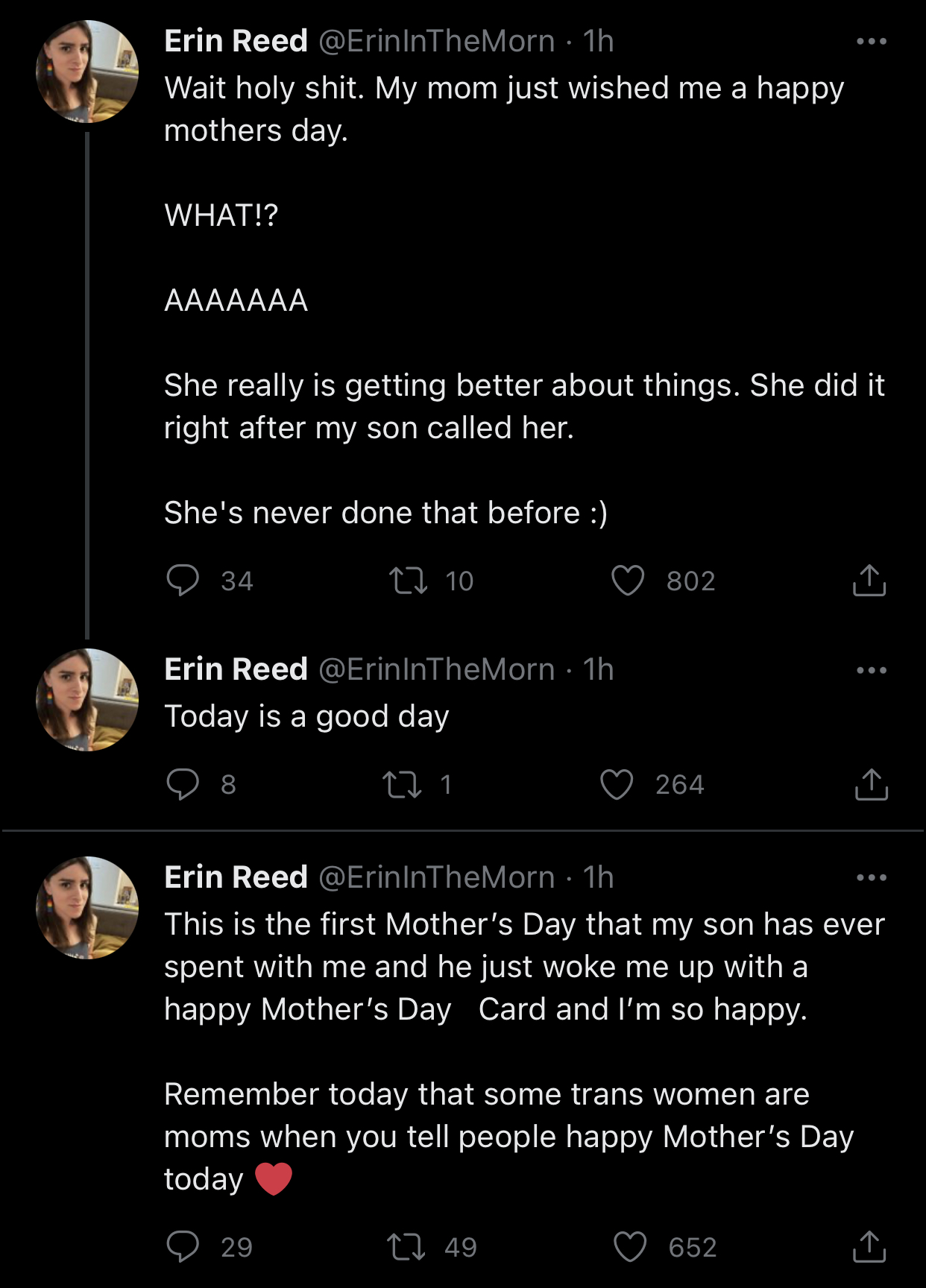The height and width of the screenshot is (1288, 926).
Task: Open Erin Reed name on bottom tweet
Action: click(x=236, y=877)
